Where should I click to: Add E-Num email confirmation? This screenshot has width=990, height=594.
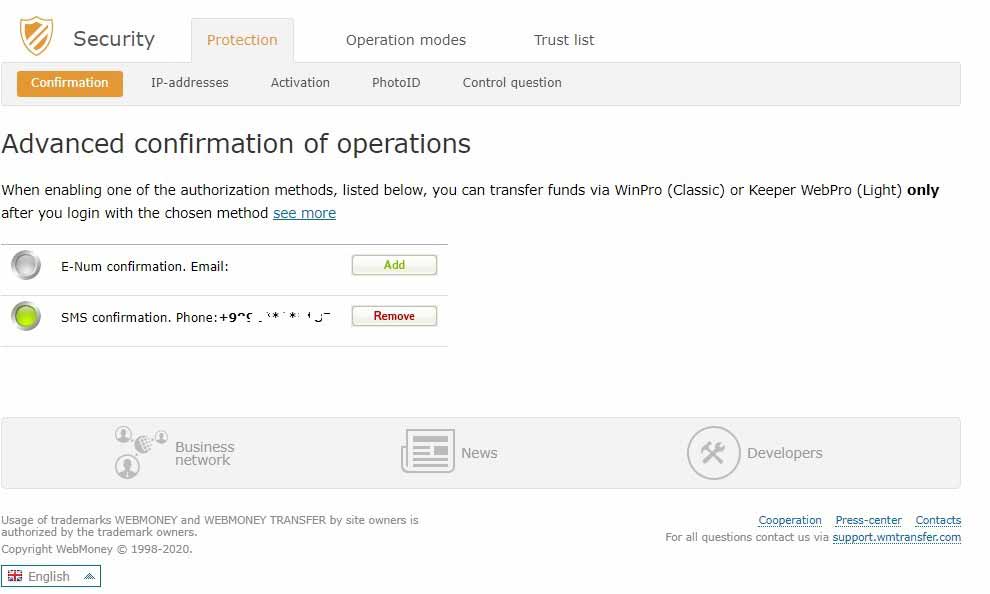pyautogui.click(x=394, y=265)
